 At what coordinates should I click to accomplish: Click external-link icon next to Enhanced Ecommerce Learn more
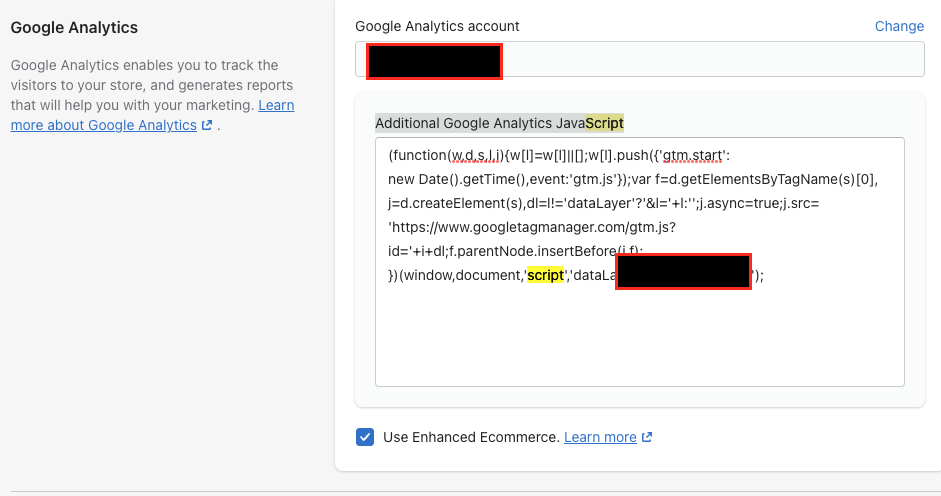647,437
